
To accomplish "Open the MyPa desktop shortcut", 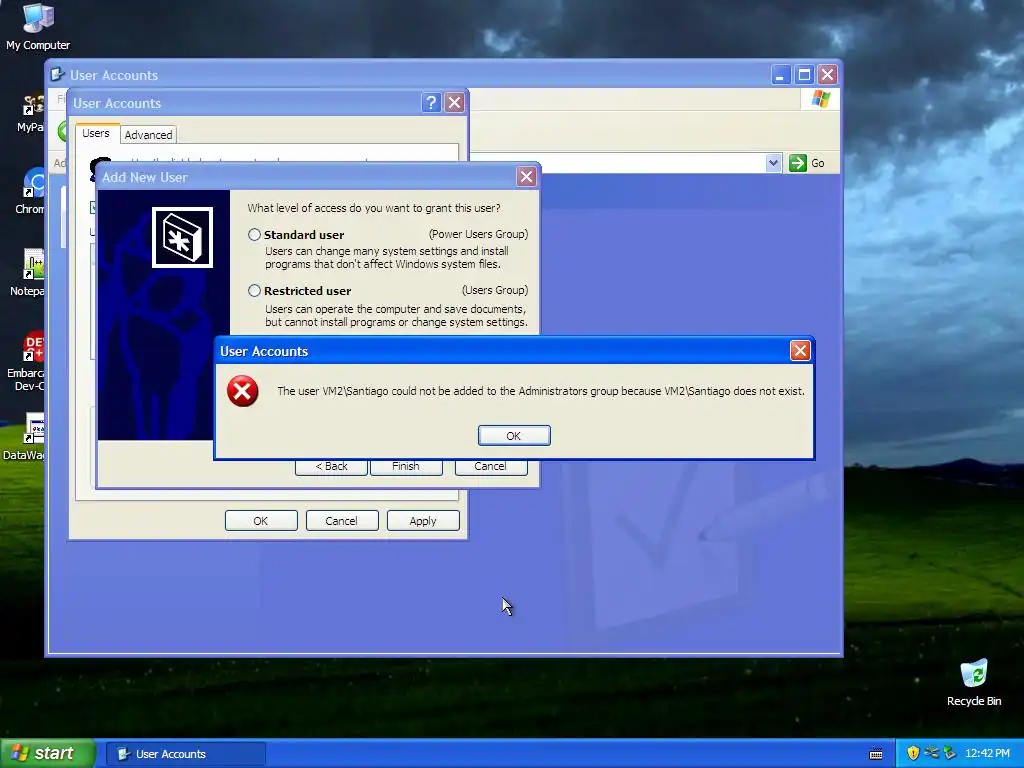I will (31, 113).
